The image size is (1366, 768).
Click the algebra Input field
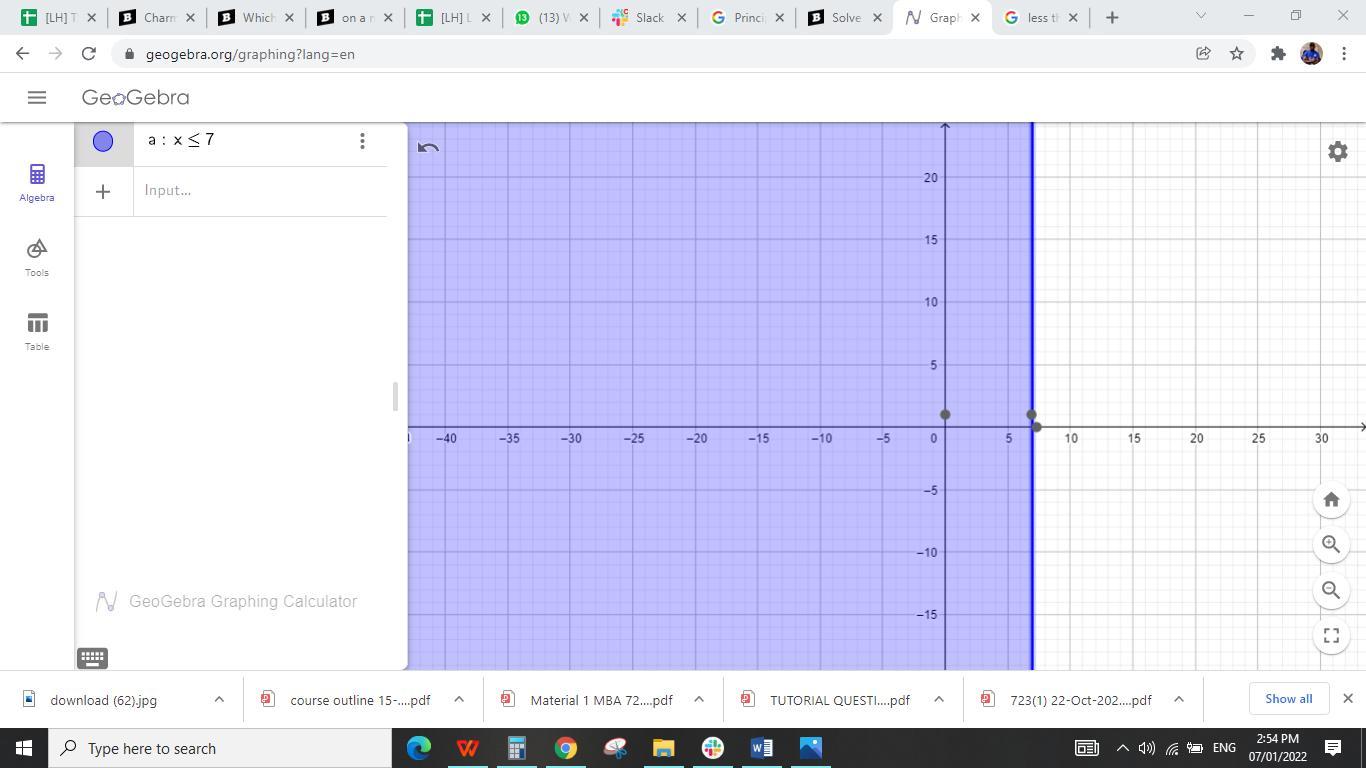[260, 190]
